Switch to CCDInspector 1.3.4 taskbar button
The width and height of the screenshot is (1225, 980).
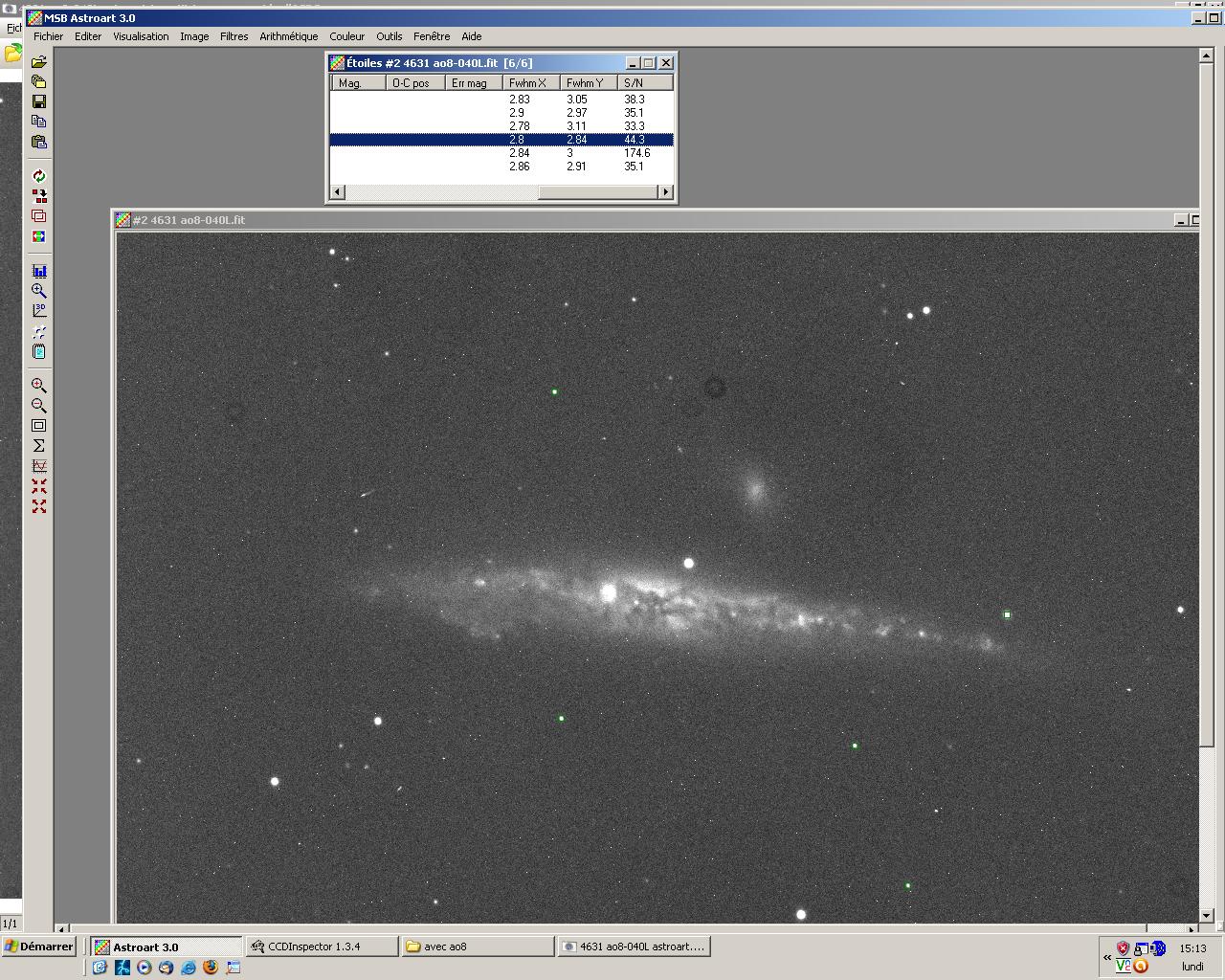point(323,947)
